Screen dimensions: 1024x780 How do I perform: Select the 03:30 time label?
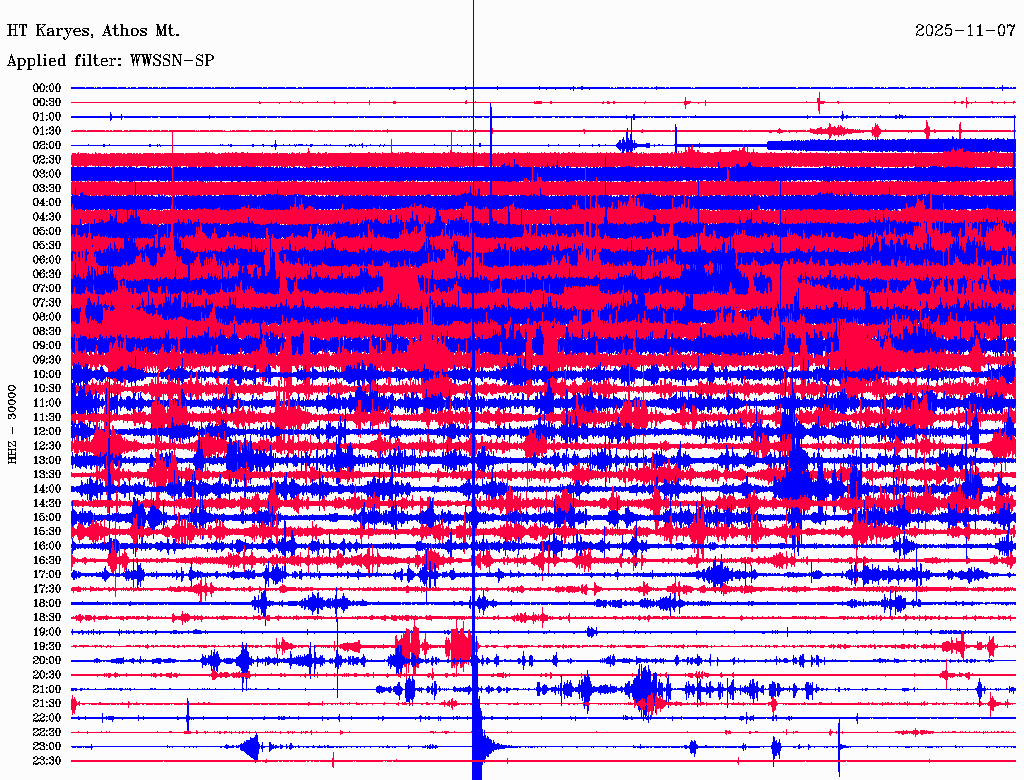47,188
